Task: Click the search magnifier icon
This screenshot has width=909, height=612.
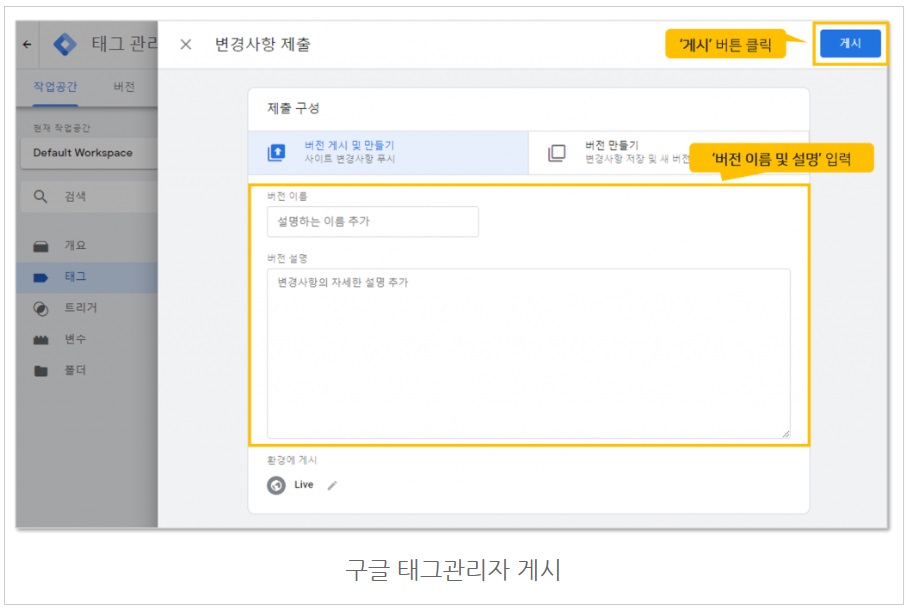Action: pos(40,196)
